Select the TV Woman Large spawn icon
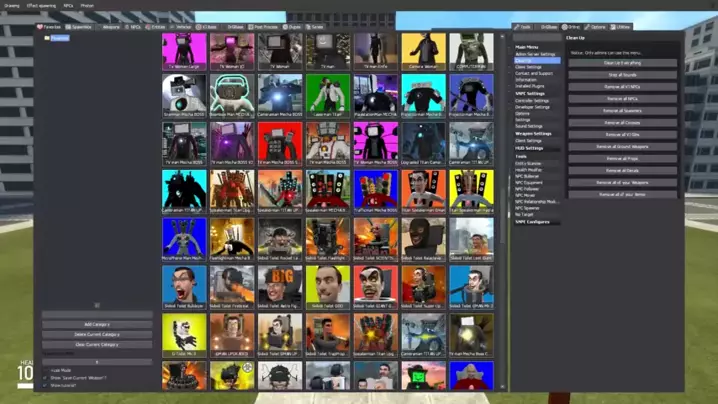Image resolution: width=718 pixels, height=404 pixels. click(x=184, y=52)
